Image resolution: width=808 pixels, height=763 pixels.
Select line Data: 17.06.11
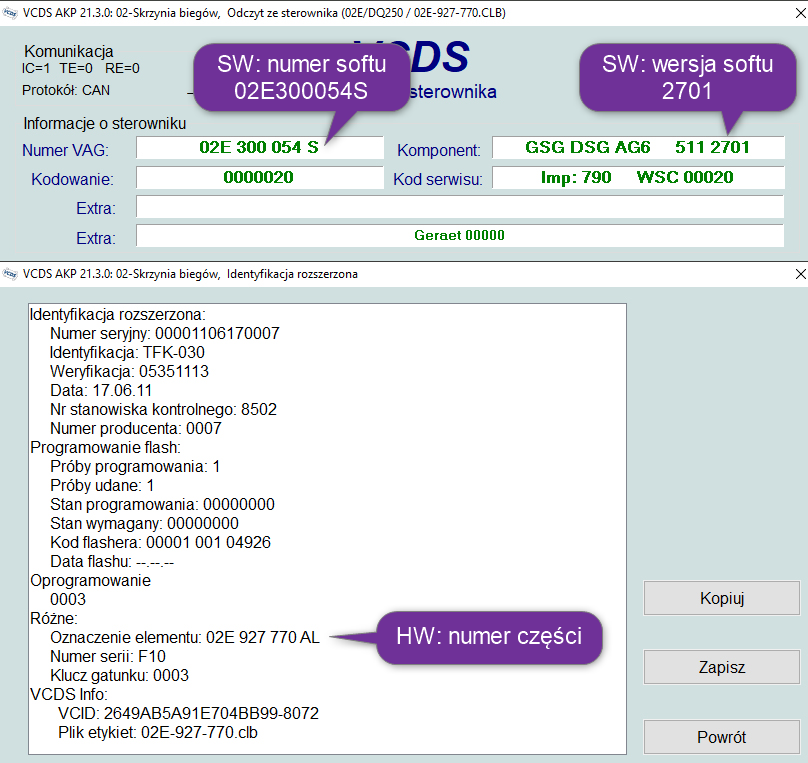tap(101, 391)
